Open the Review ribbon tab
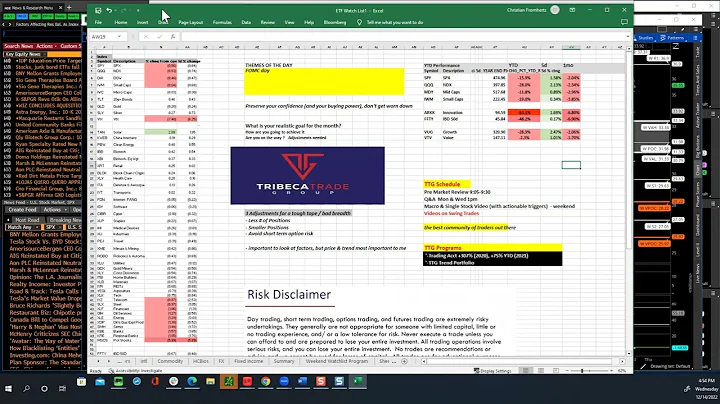720x404 pixels. [268, 22]
